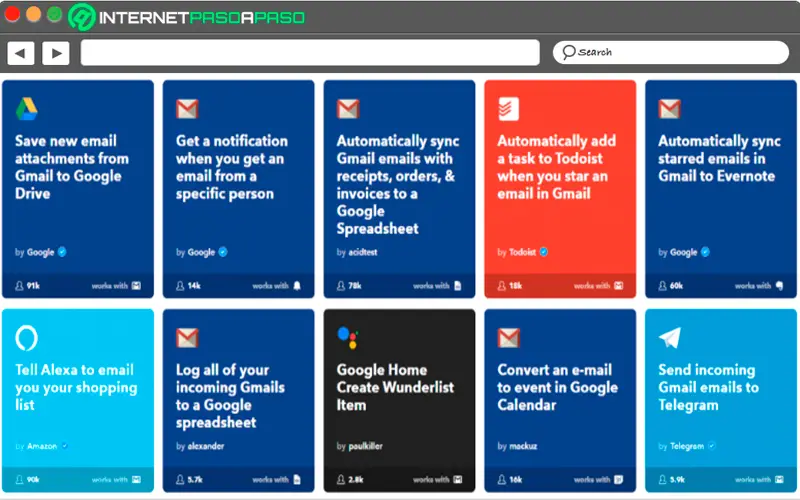Click the browser back arrow button
The height and width of the screenshot is (500, 800).
pos(20,53)
